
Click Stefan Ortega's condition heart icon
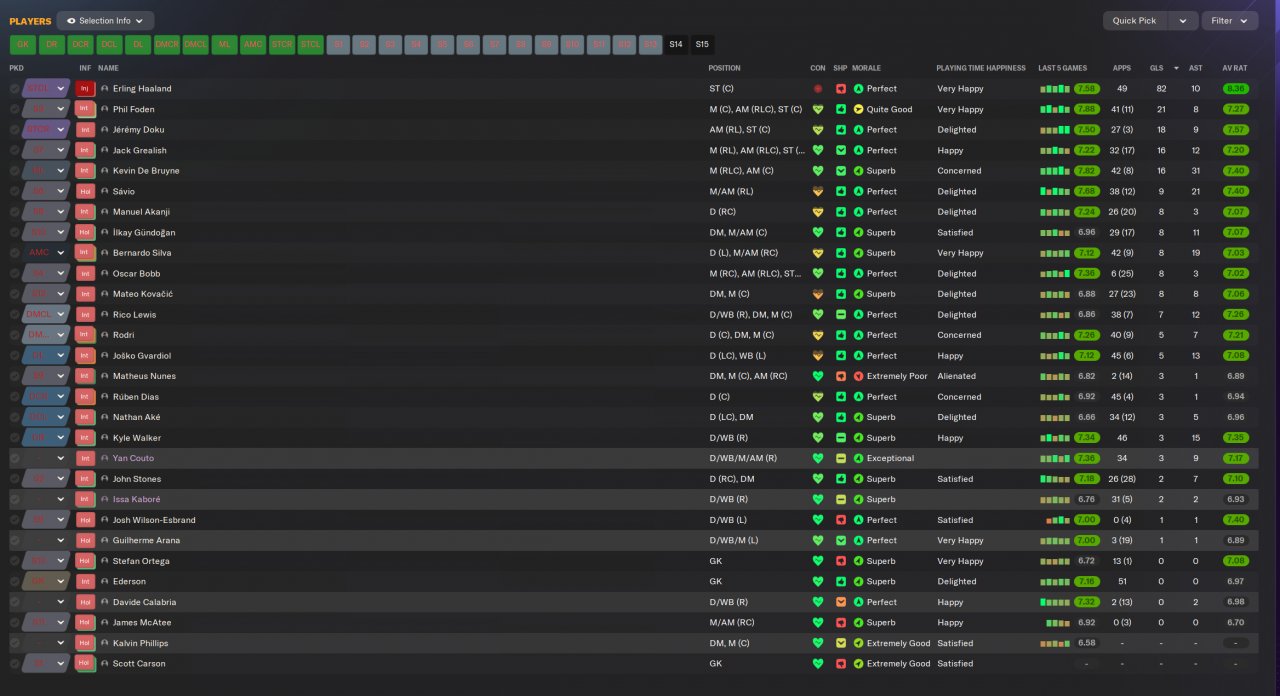pos(818,561)
